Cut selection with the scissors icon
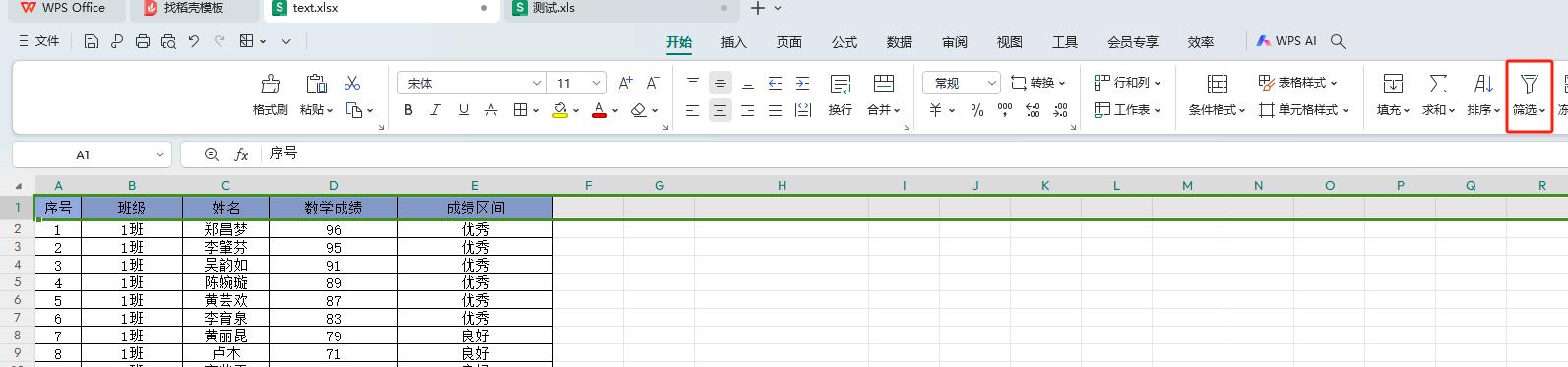 tap(352, 83)
